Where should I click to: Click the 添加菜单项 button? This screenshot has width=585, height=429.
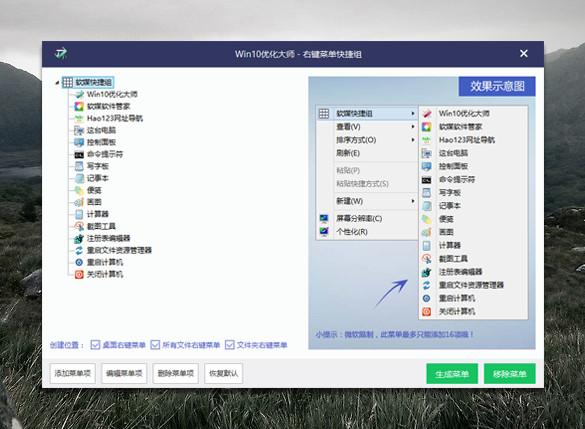tap(73, 373)
